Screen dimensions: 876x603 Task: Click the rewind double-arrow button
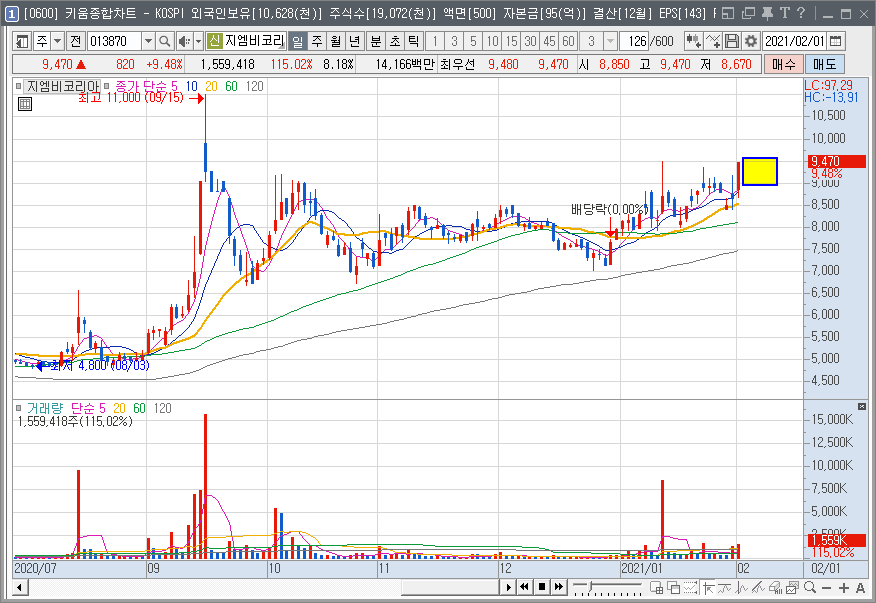[x=524, y=587]
